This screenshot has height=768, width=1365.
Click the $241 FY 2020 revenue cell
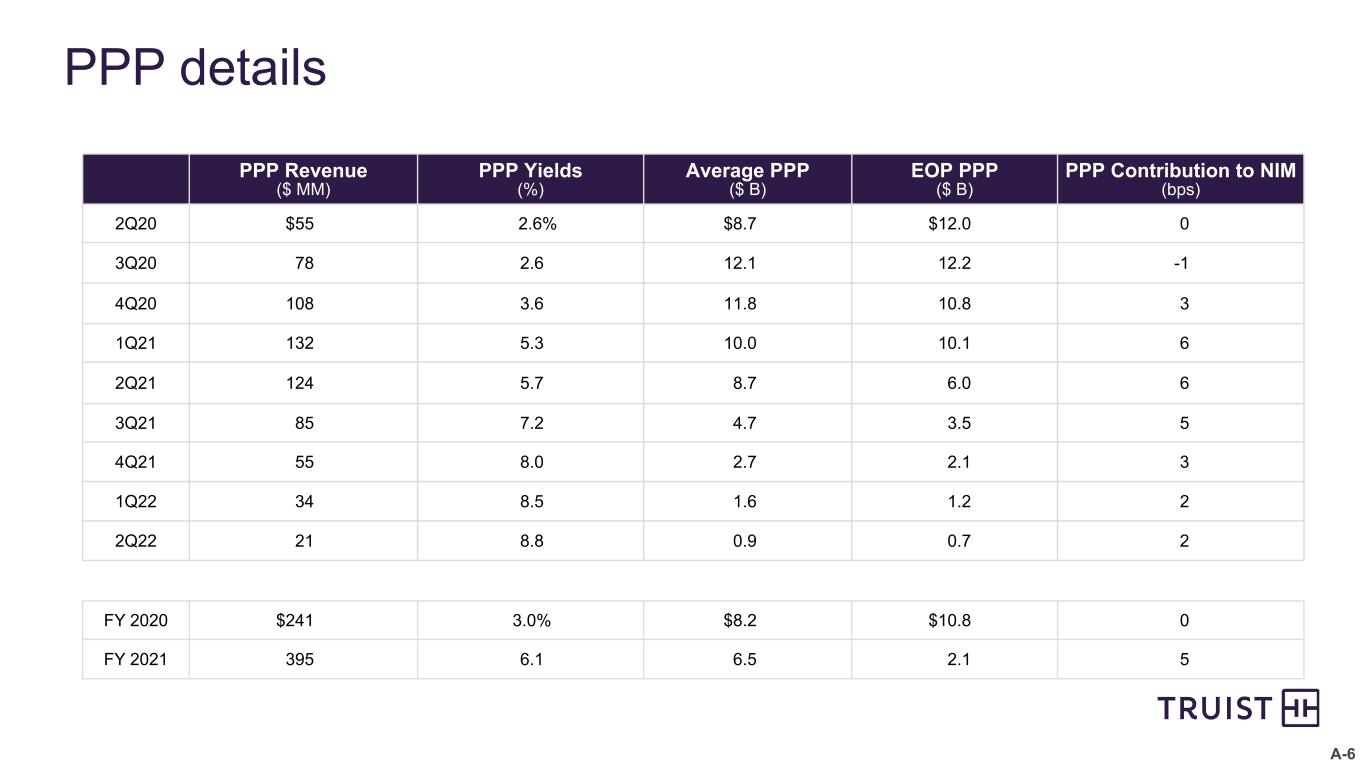pos(295,620)
